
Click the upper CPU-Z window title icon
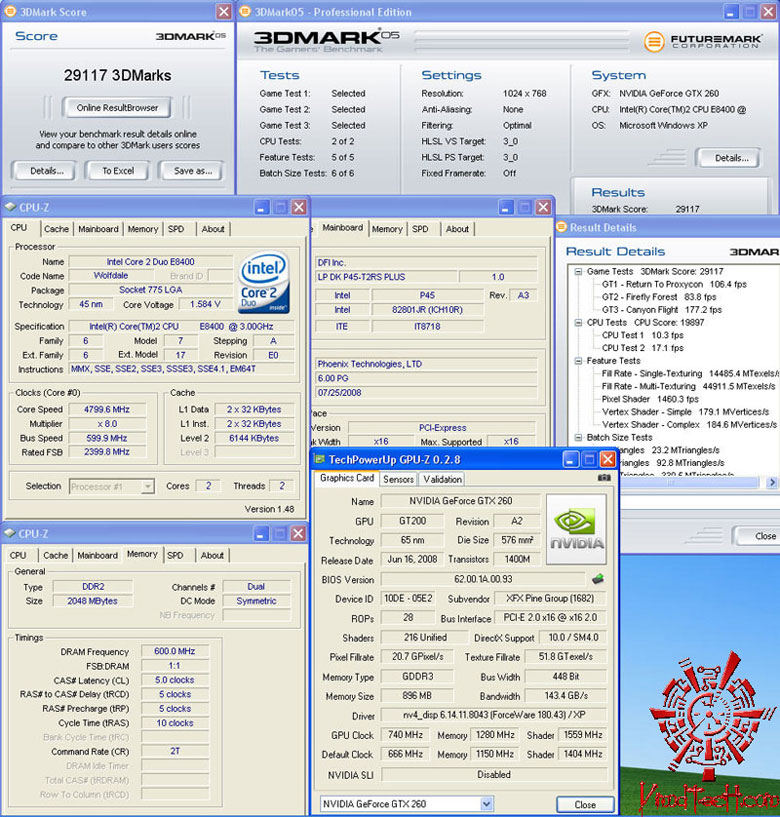[x=10, y=207]
